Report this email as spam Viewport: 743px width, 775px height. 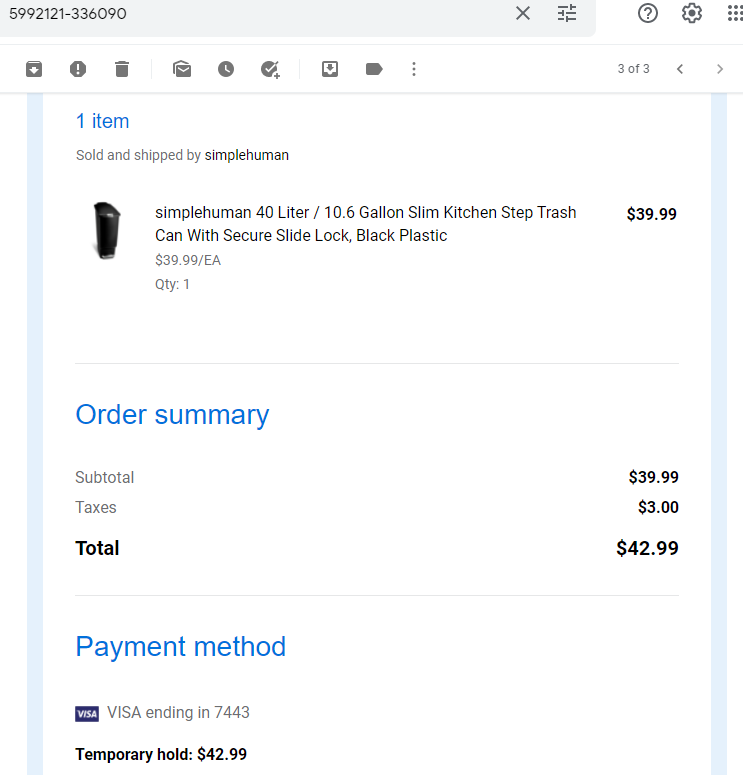78,69
